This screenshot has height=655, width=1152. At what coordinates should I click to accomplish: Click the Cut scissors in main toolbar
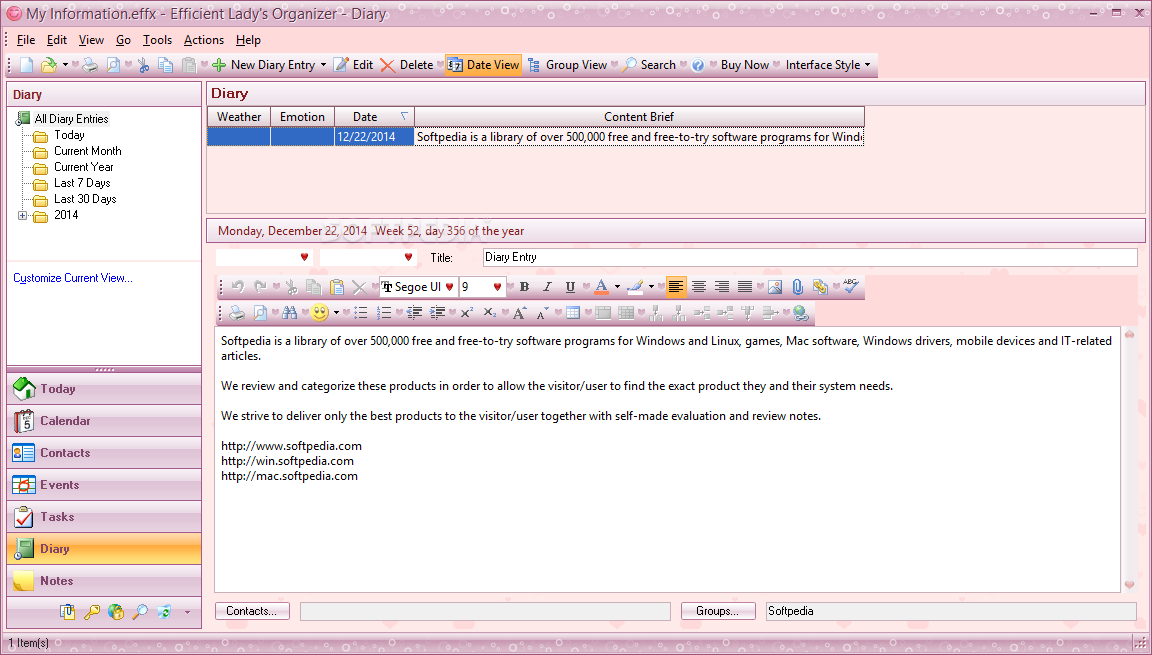coord(144,65)
